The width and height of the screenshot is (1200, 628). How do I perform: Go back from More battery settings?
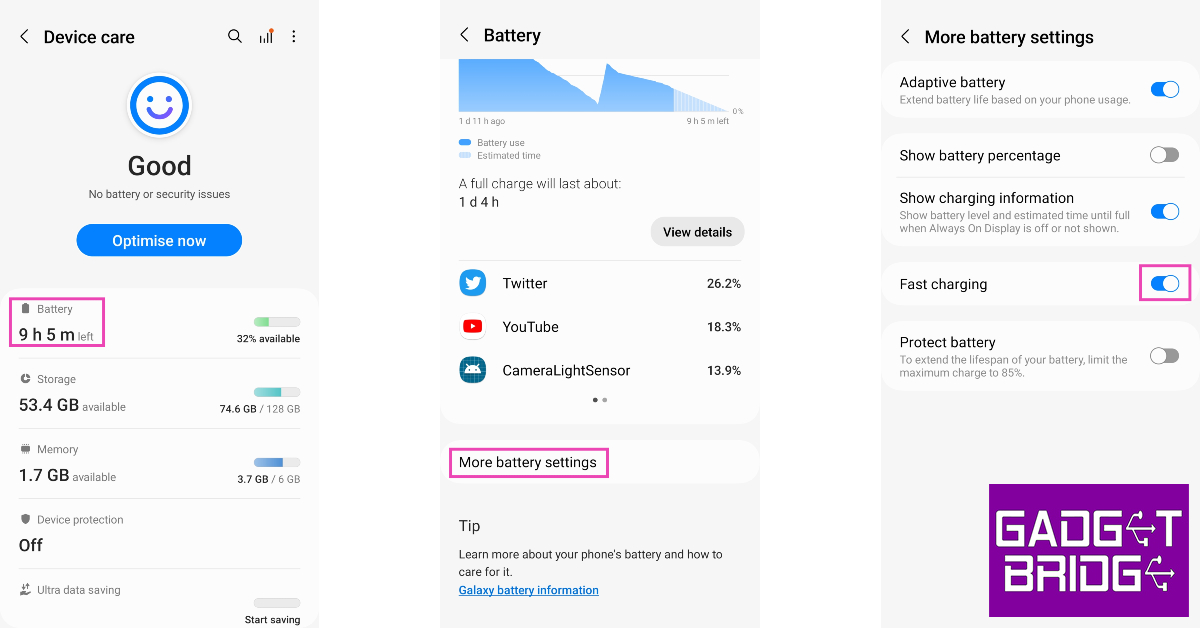coord(905,37)
